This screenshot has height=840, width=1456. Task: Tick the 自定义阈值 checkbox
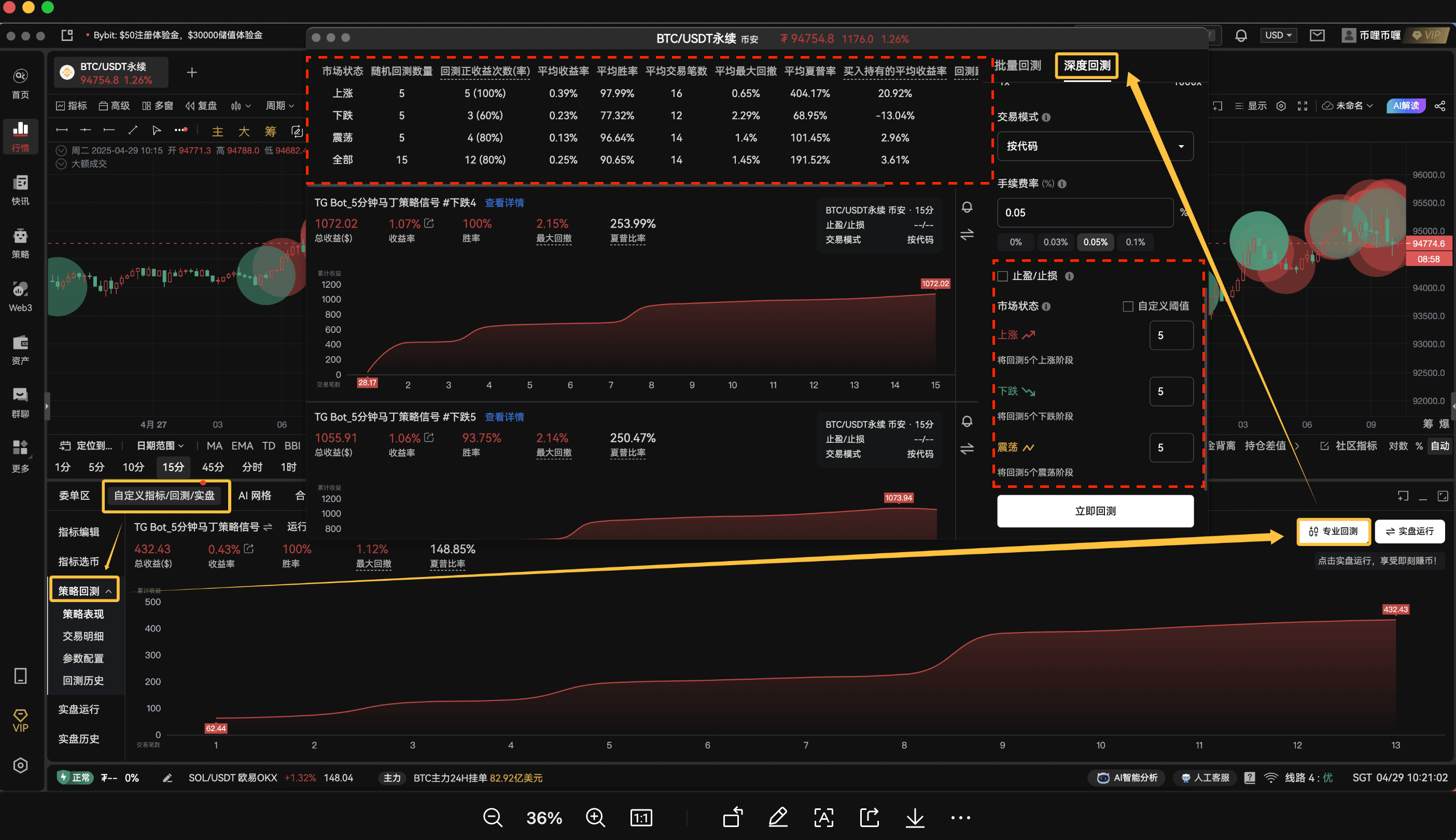click(1128, 306)
